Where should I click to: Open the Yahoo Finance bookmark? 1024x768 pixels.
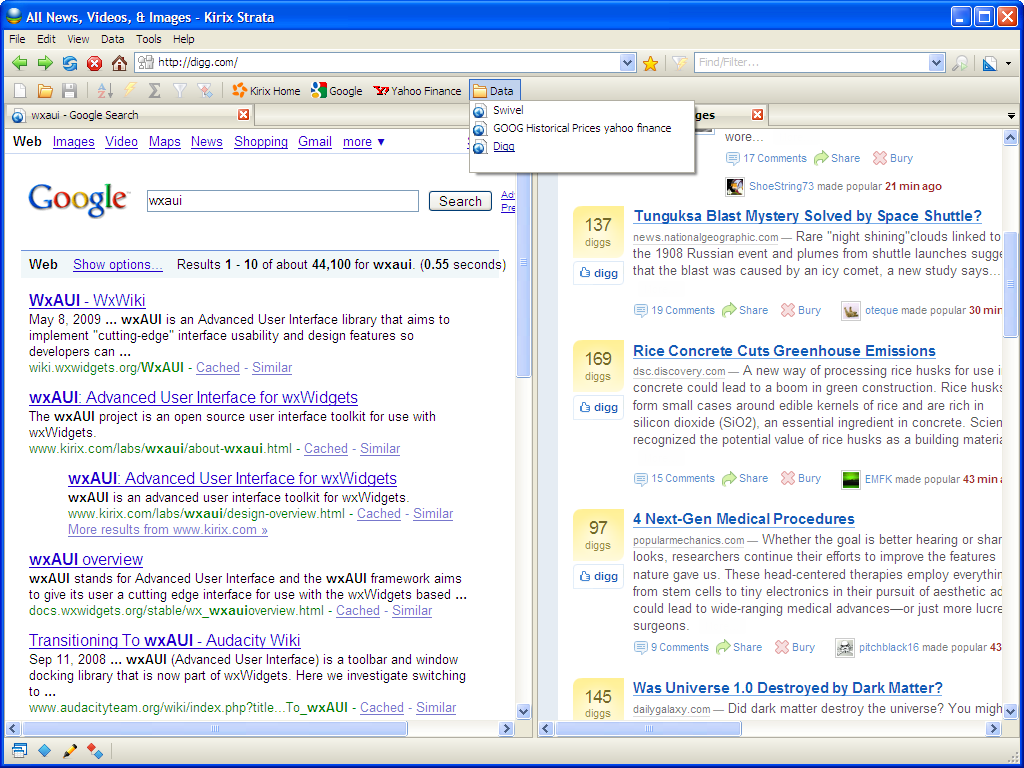pyautogui.click(x=417, y=91)
